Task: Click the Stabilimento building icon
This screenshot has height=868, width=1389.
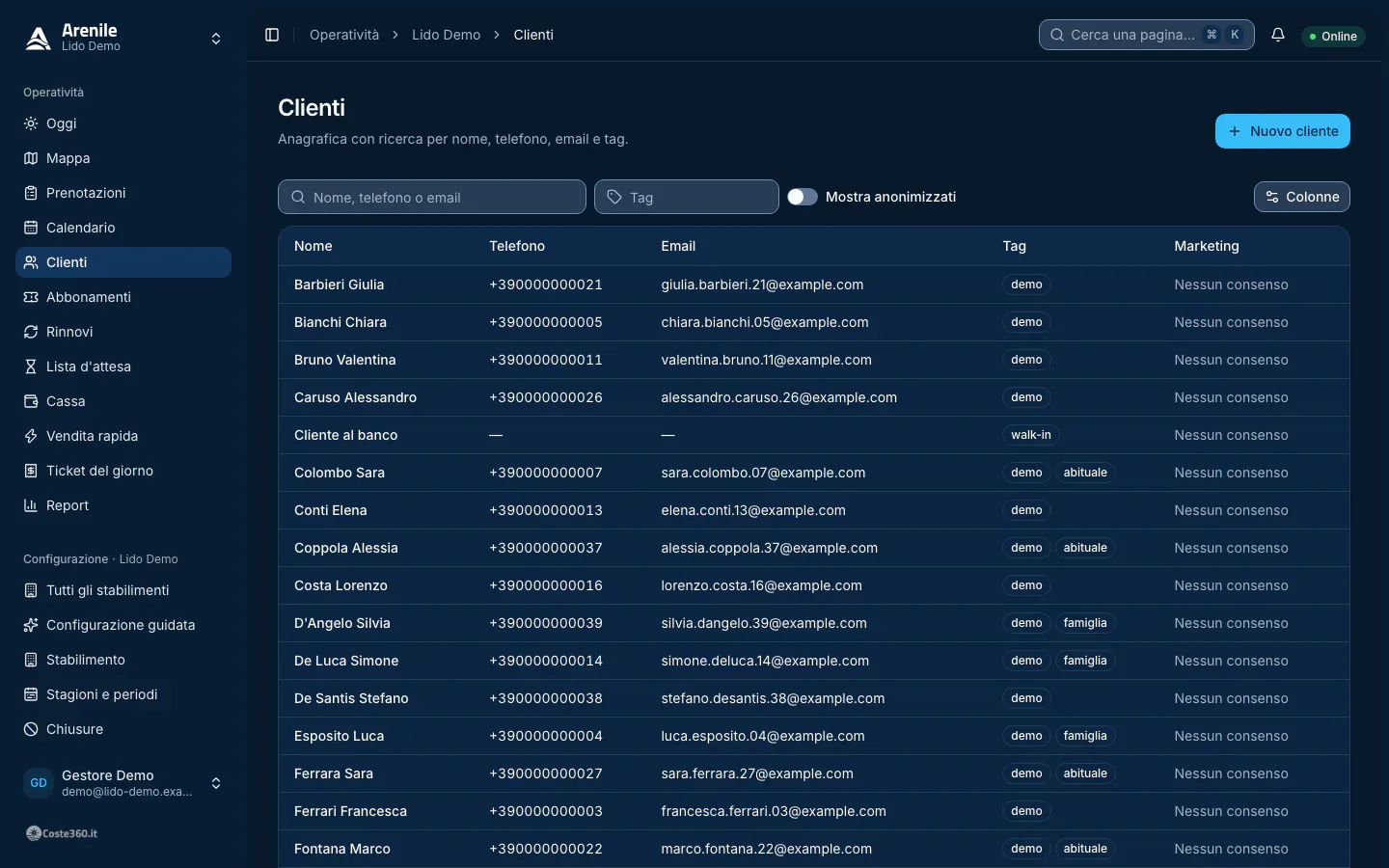Action: pos(31,660)
